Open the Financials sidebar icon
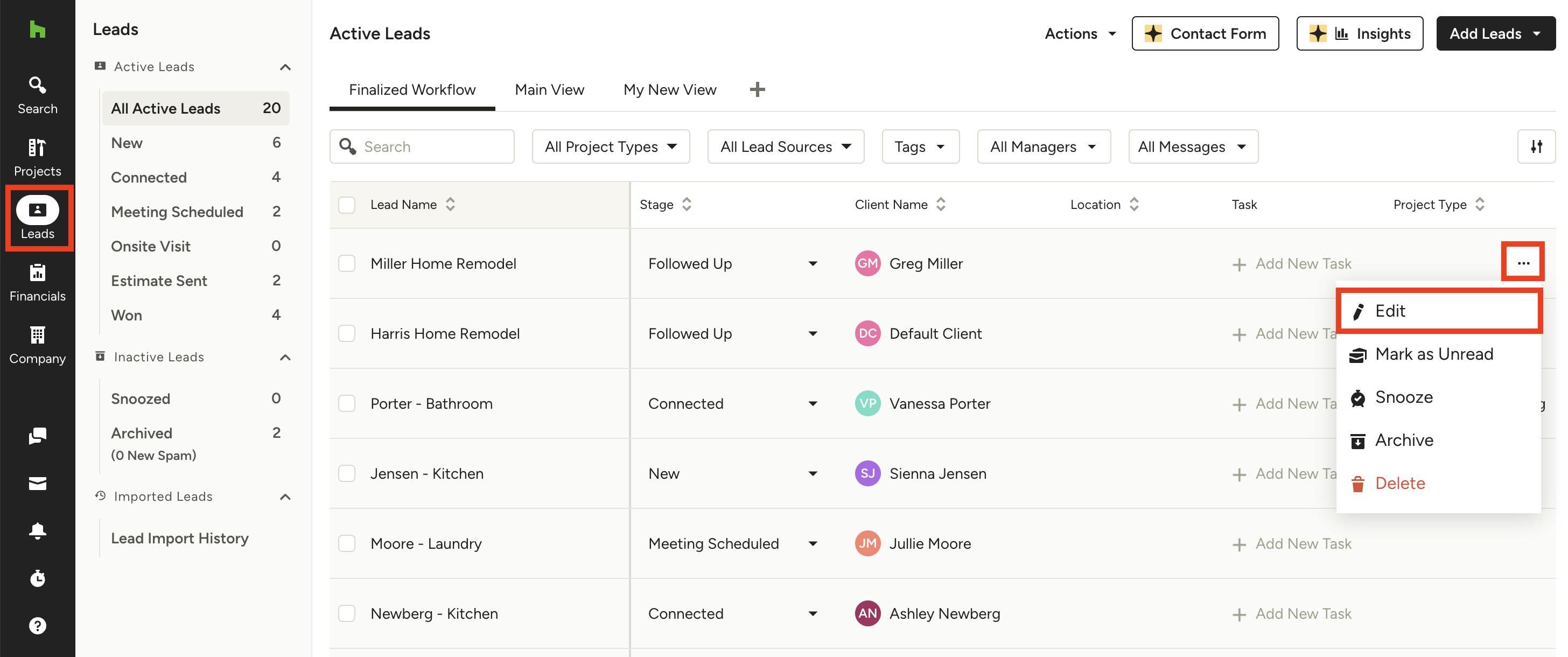1568x657 pixels. coord(37,282)
